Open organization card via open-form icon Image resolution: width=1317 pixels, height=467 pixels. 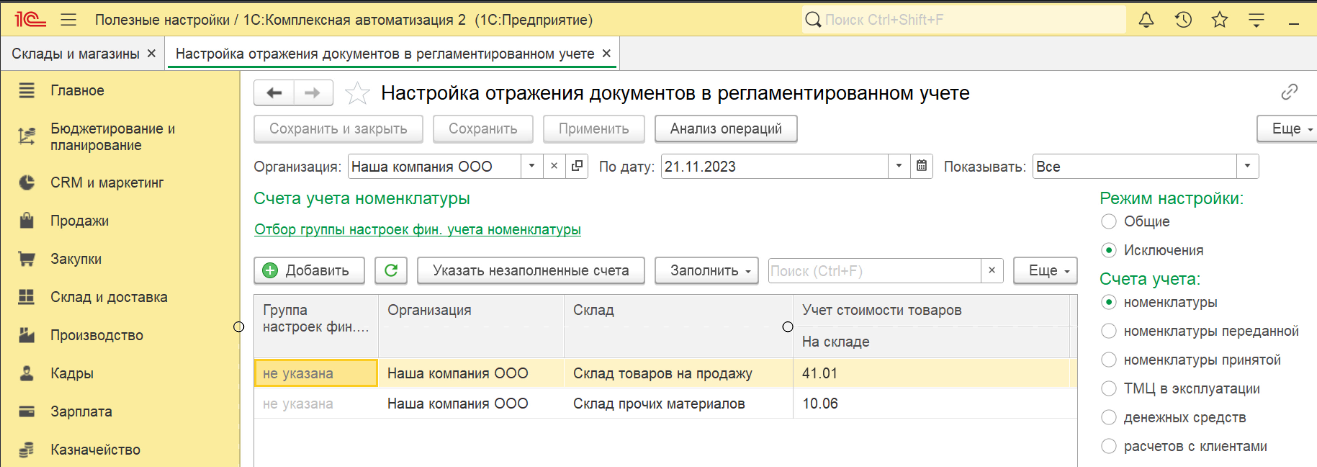pos(577,167)
